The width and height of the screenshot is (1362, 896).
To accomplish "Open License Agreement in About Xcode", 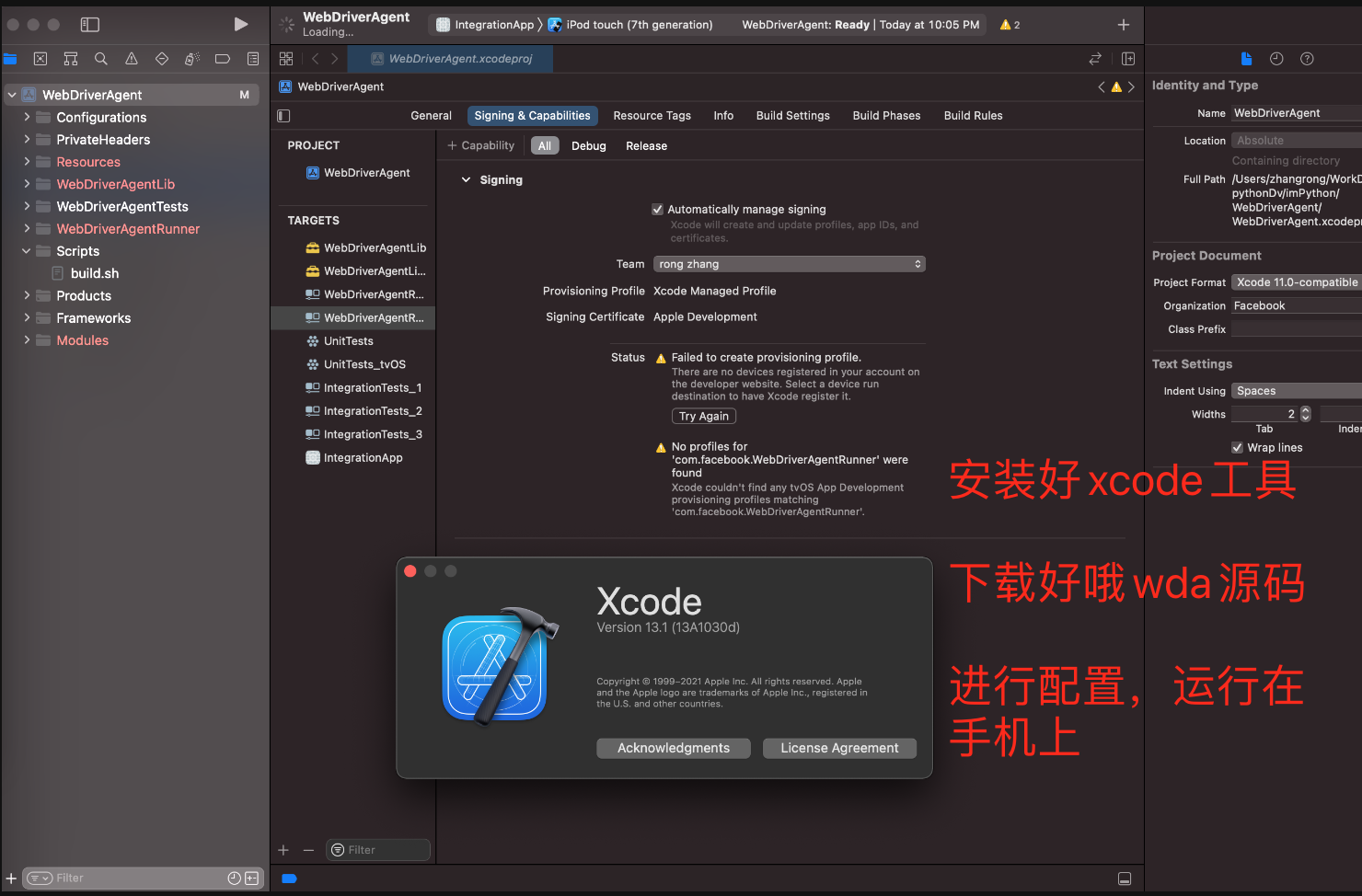I will 839,748.
